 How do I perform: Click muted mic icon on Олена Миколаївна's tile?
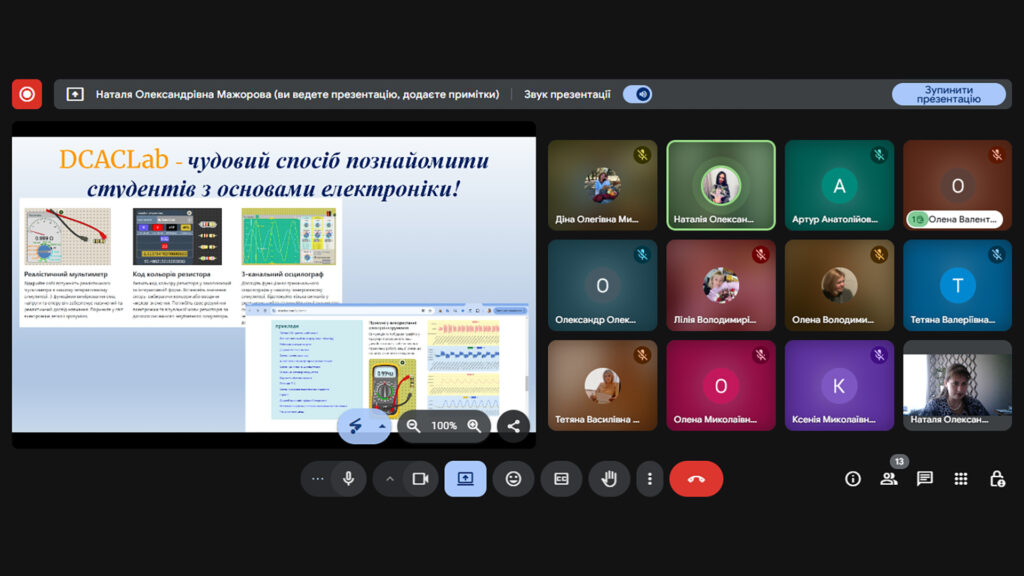tap(760, 355)
